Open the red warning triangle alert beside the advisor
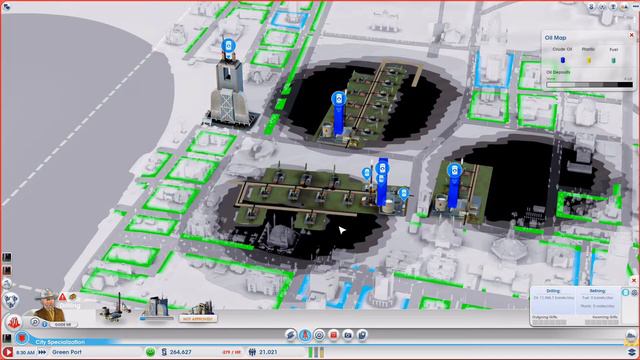Viewport: 640px width, 360px height. pos(62,297)
